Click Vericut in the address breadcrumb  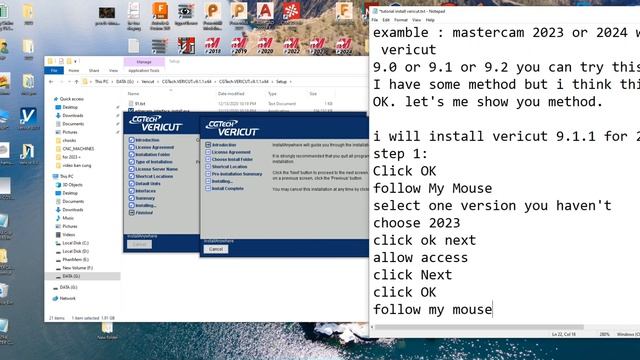point(148,82)
